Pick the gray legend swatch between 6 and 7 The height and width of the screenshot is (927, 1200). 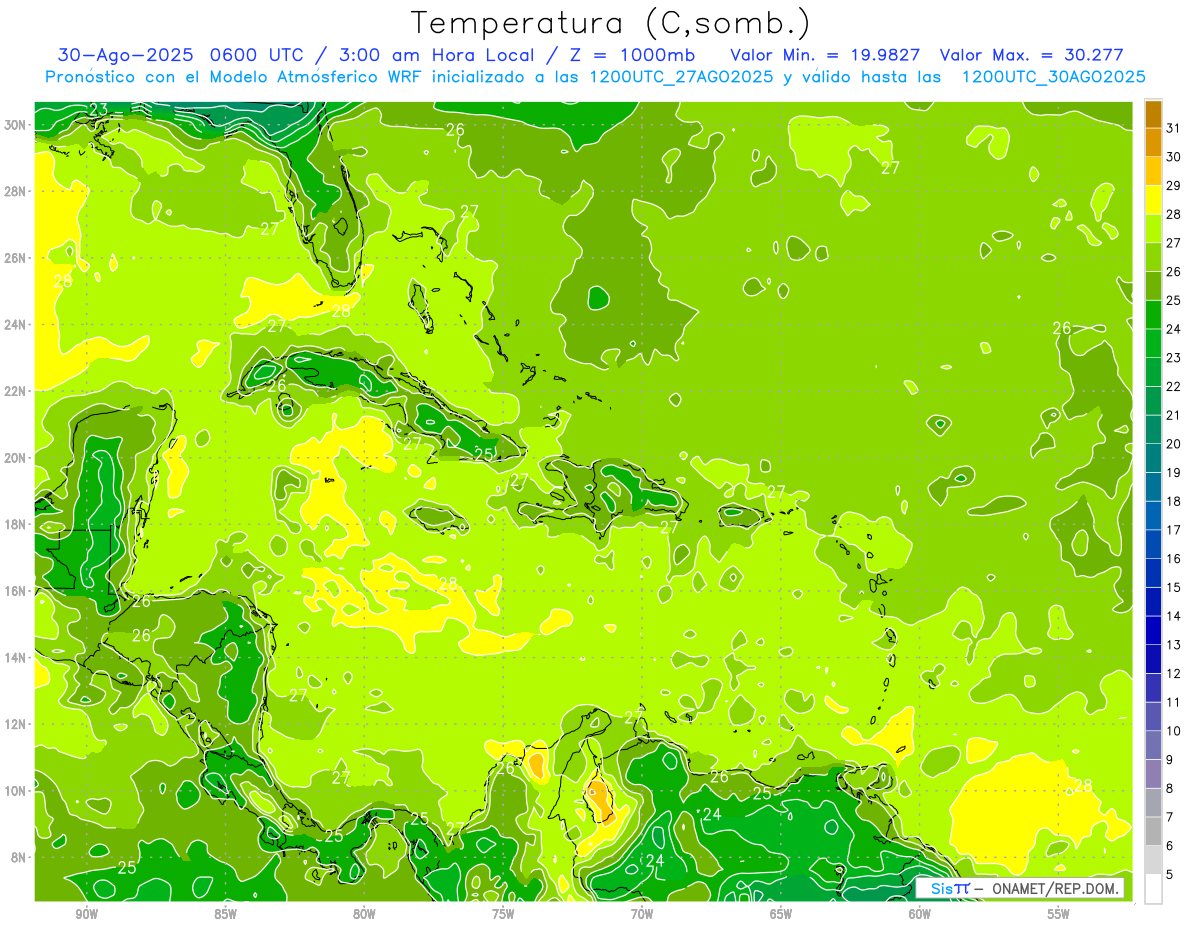click(x=1153, y=831)
